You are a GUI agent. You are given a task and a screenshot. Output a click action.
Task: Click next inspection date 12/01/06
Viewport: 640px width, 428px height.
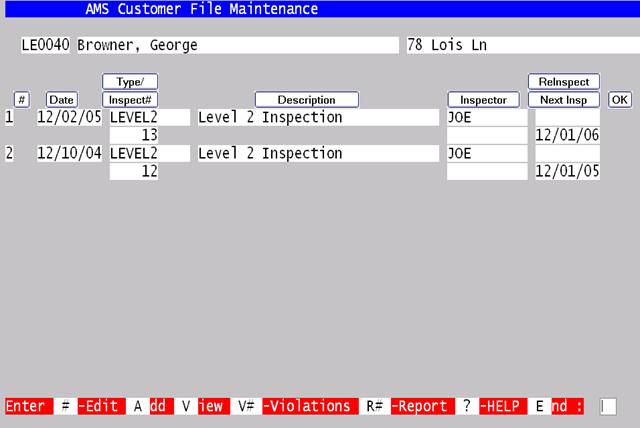[x=566, y=135]
